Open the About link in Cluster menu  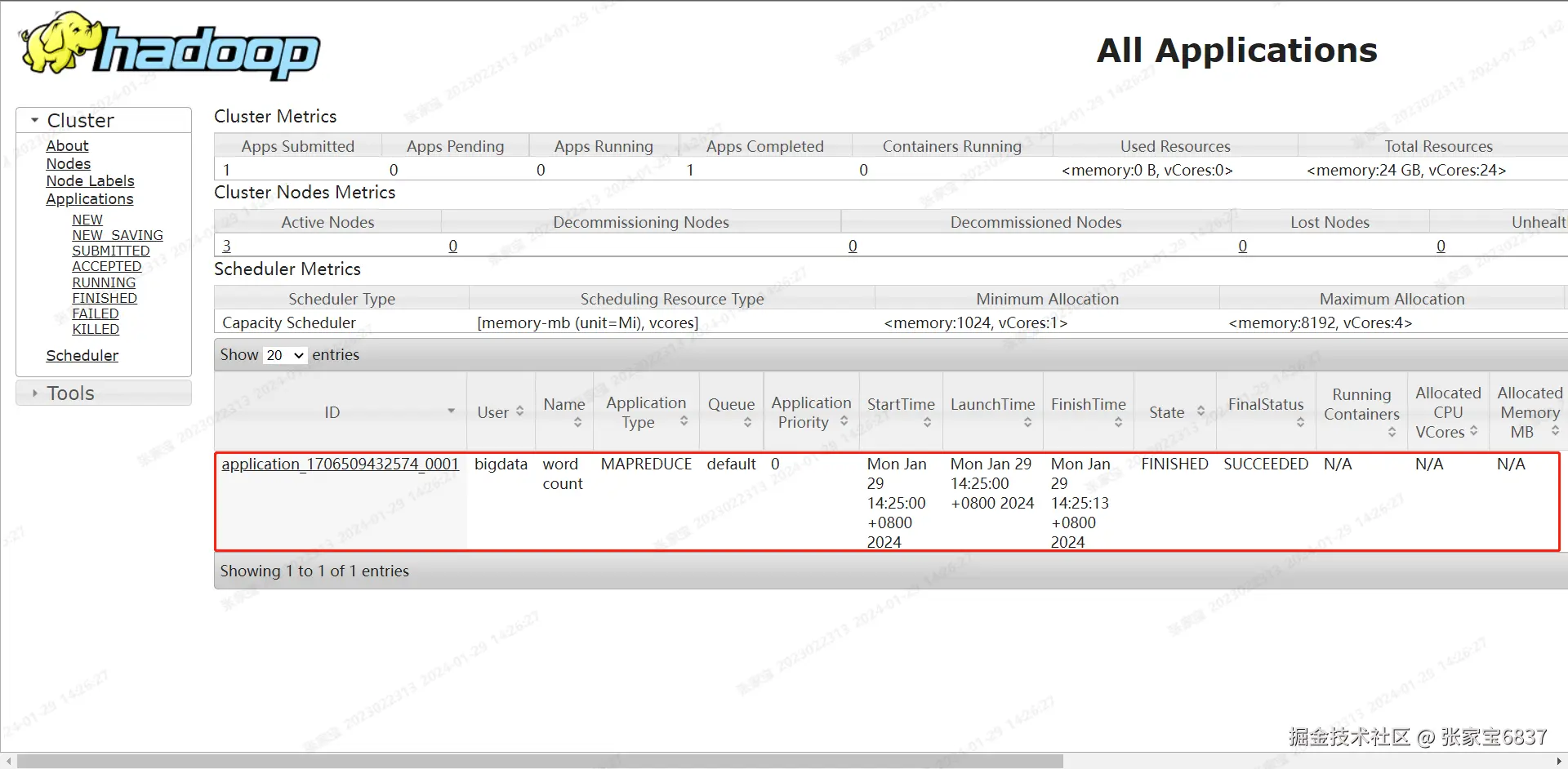pyautogui.click(x=67, y=145)
